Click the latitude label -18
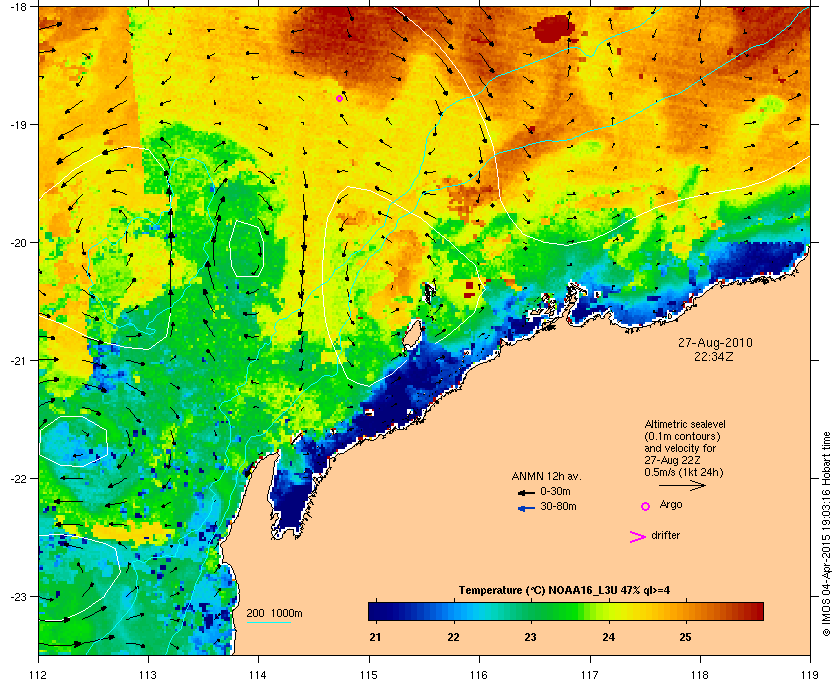840x680 pixels. point(19,6)
